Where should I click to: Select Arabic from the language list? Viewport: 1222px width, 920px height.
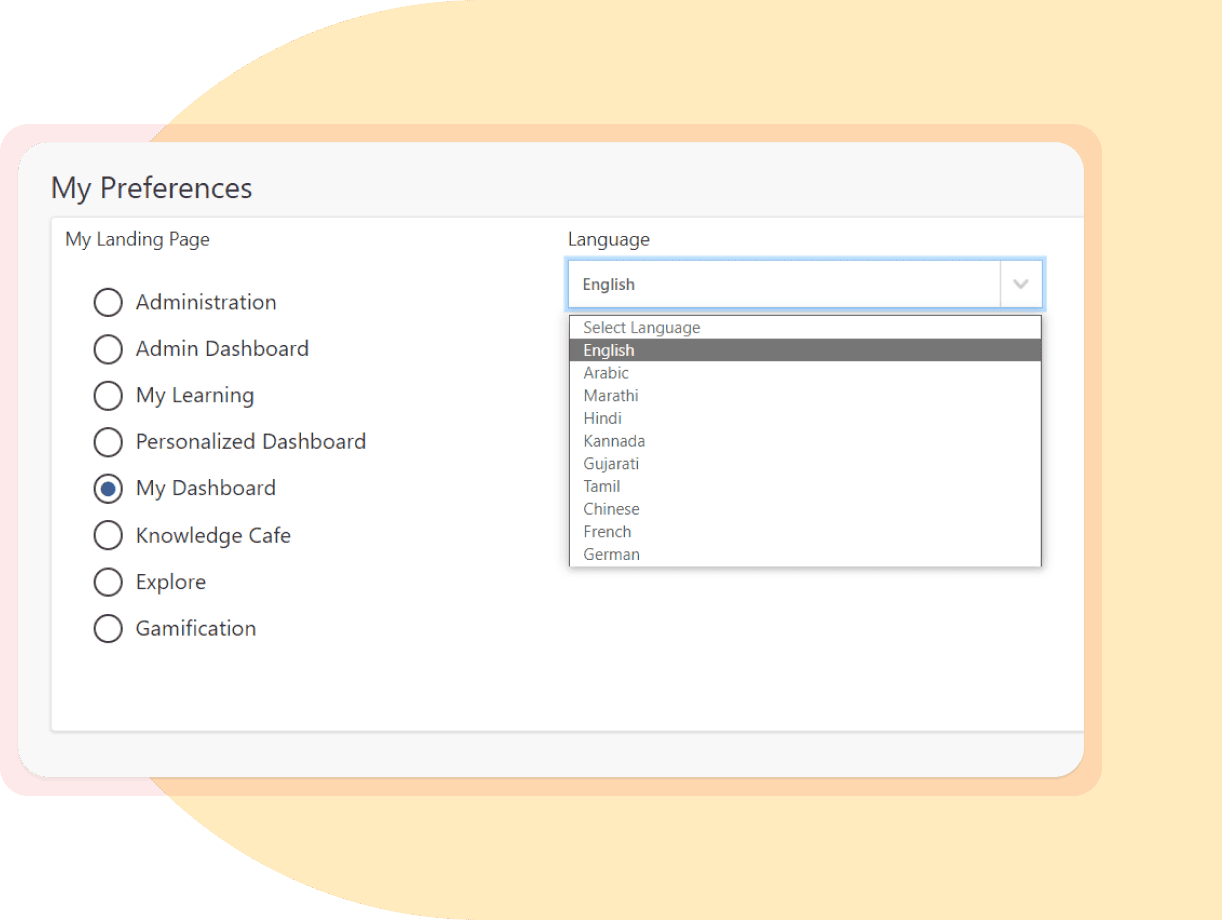[805, 373]
